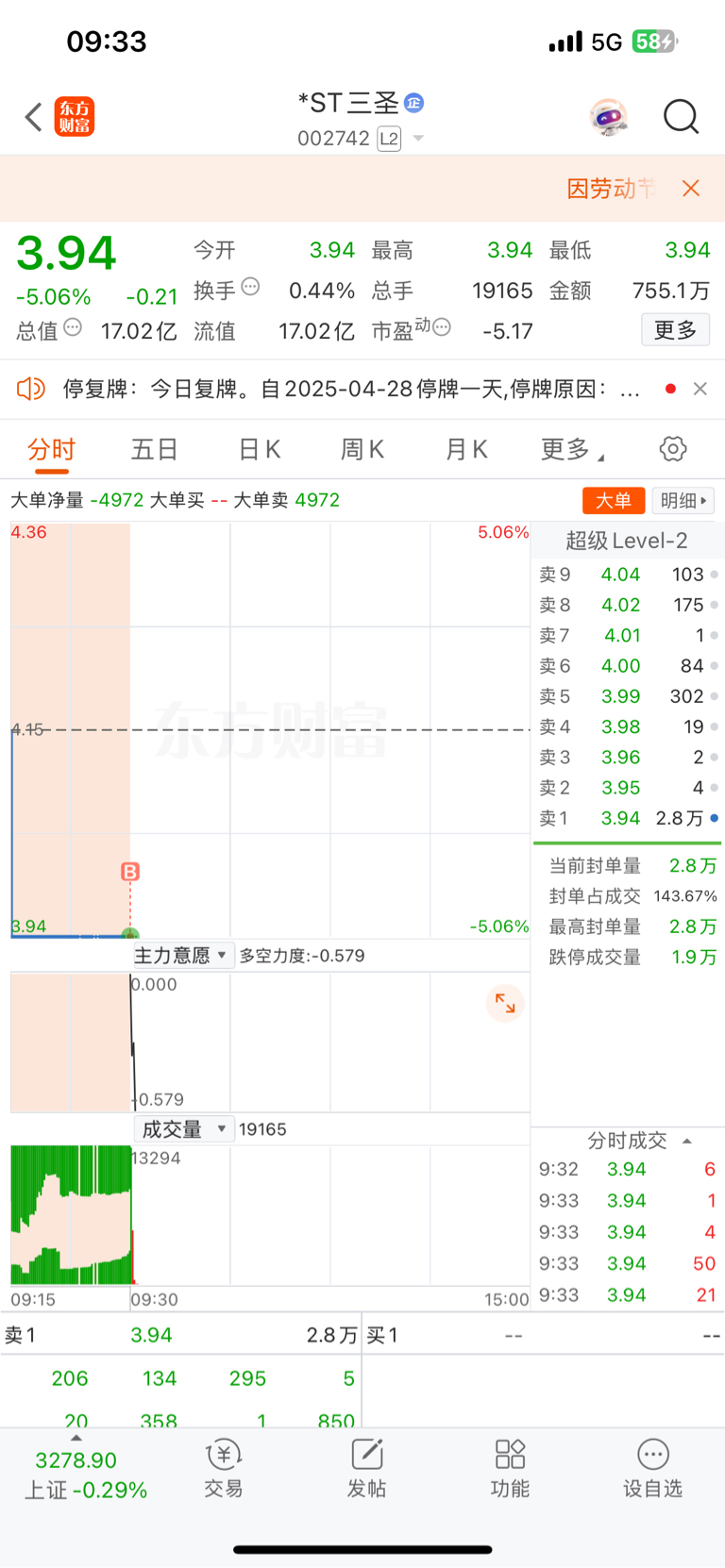Tap 设自选 add to watchlist icon
The width and height of the screenshot is (725, 1568).
[x=652, y=1469]
